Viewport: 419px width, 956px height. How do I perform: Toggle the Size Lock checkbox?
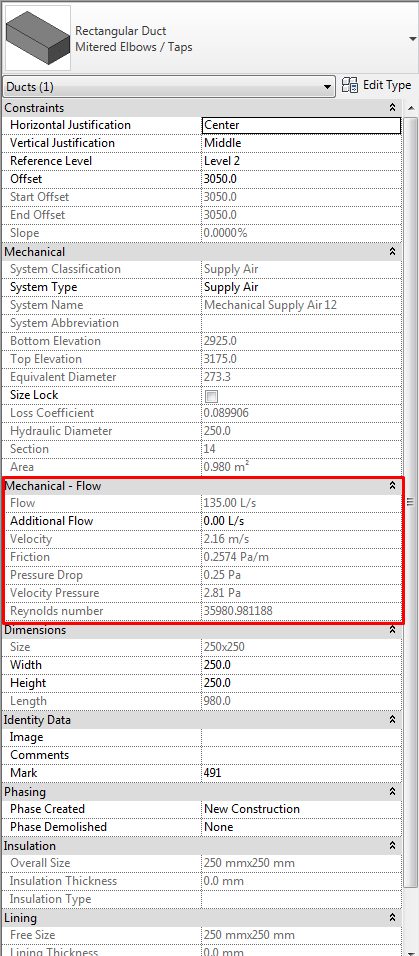pyautogui.click(x=211, y=396)
